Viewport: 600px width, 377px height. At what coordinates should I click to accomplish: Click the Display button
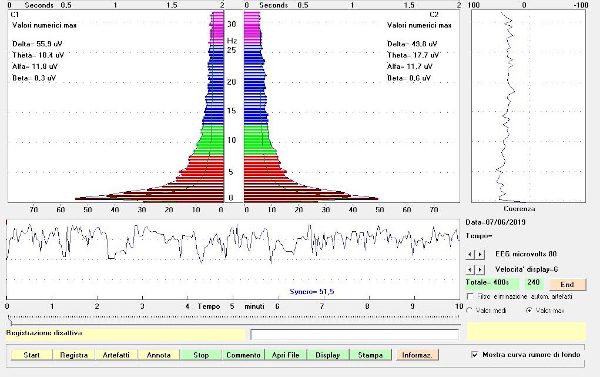point(328,355)
